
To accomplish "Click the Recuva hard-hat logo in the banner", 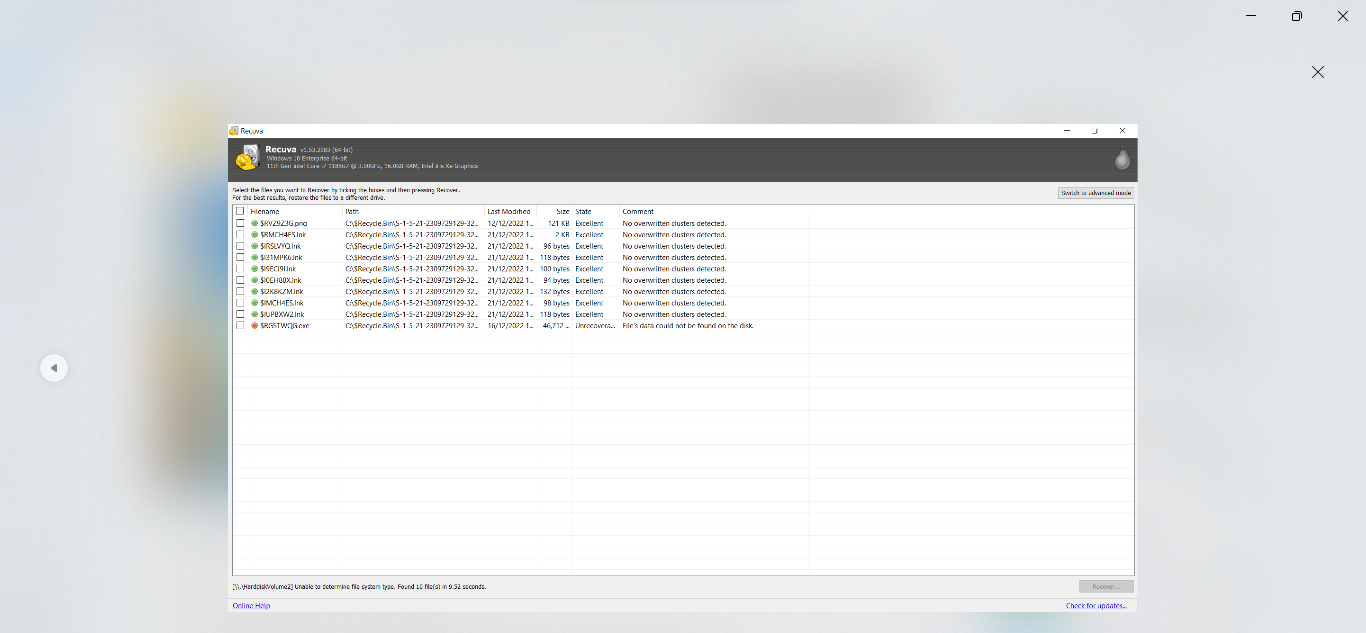I will pyautogui.click(x=247, y=158).
